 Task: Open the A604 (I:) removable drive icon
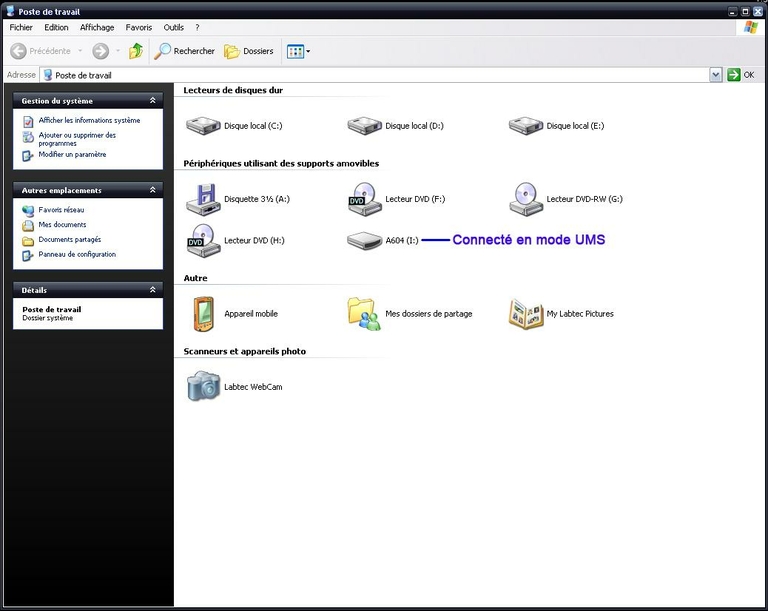click(364, 240)
